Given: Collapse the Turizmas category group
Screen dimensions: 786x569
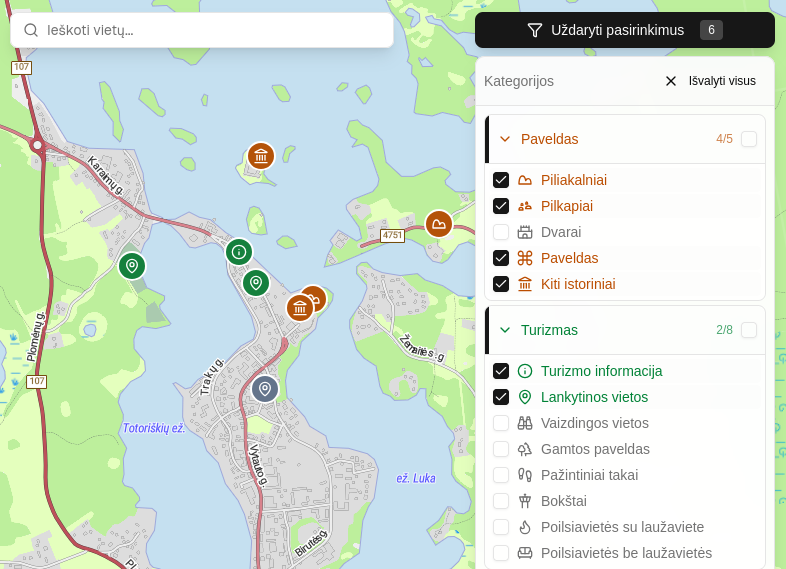Looking at the screenshot, I should 505,330.
